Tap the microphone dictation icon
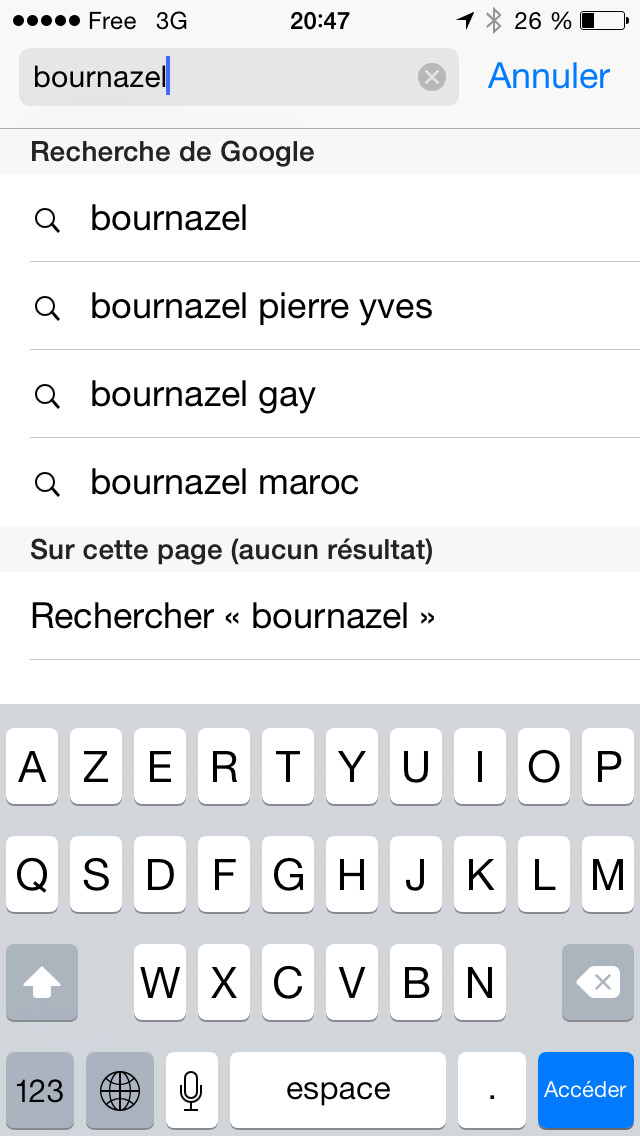This screenshot has height=1136, width=640. [191, 1089]
